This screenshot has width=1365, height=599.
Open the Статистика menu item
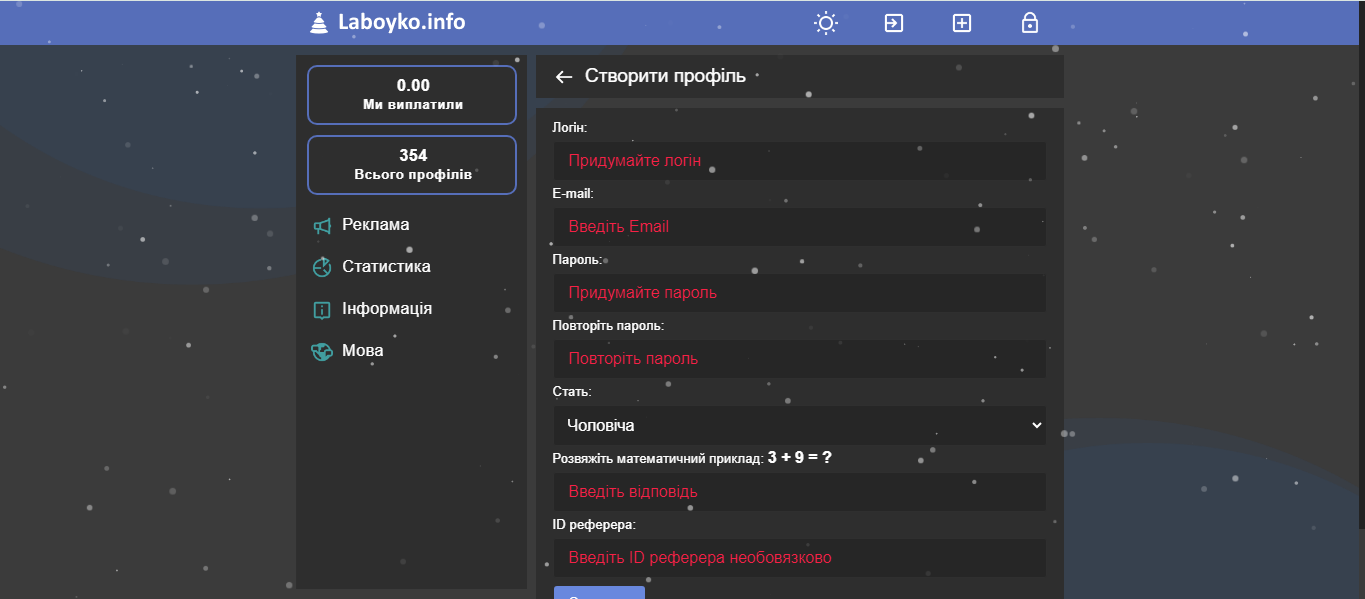tap(386, 267)
